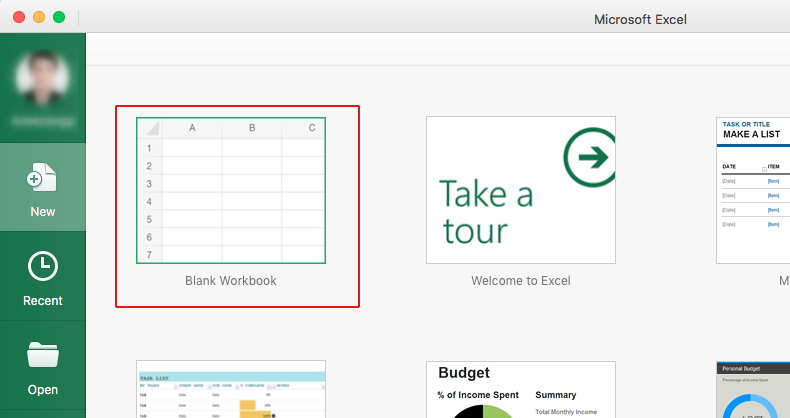Click the New label in sidebar

click(x=43, y=212)
